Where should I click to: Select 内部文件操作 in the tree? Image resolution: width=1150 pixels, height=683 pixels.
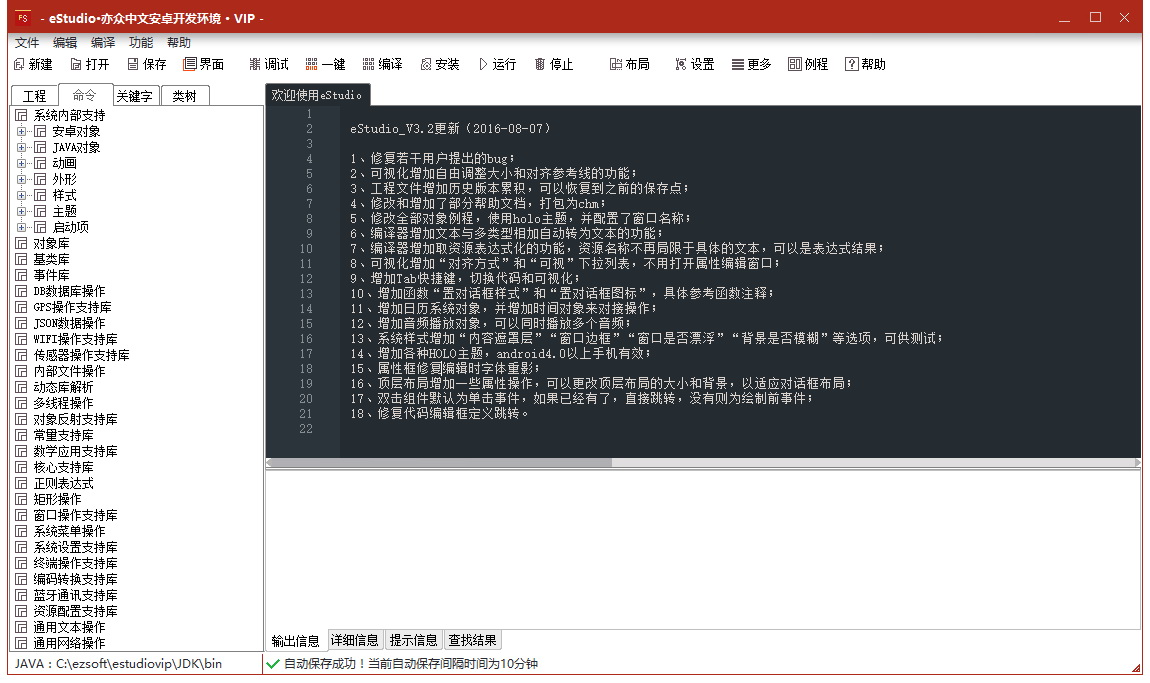(70, 372)
